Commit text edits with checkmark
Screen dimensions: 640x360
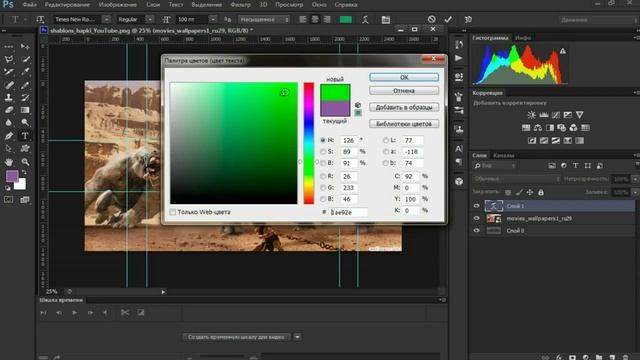[x=448, y=19]
